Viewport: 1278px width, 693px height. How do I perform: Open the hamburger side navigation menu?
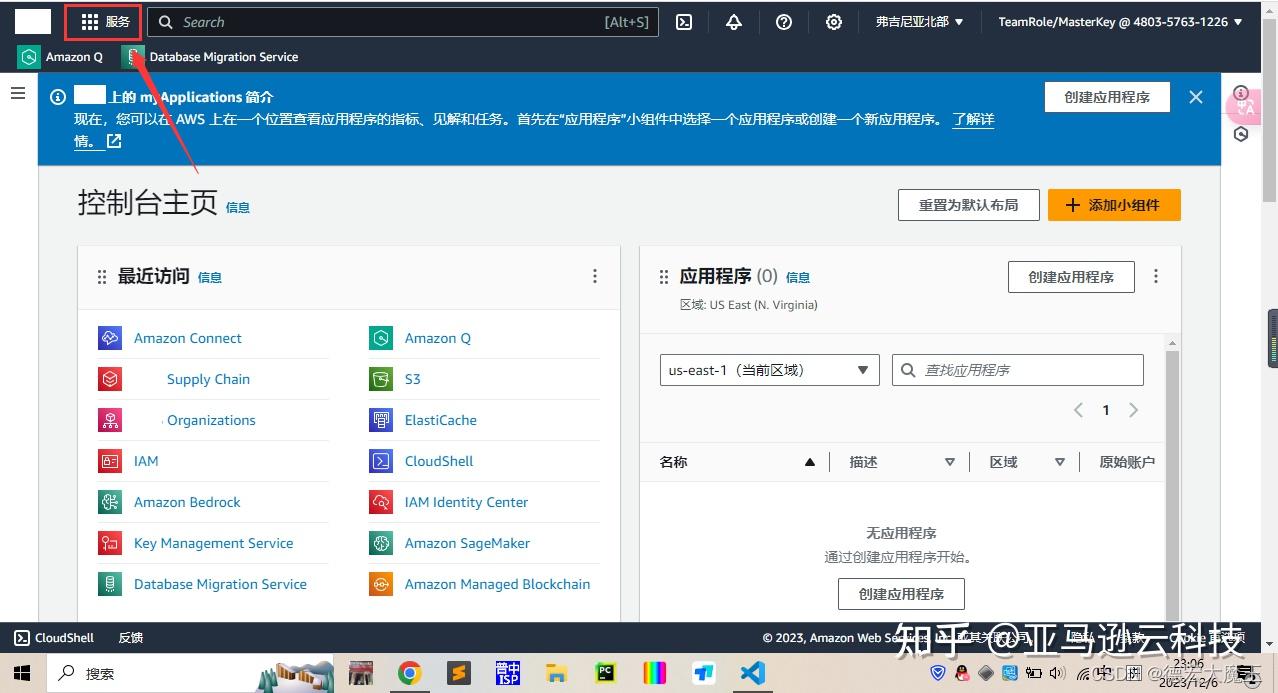click(x=18, y=93)
